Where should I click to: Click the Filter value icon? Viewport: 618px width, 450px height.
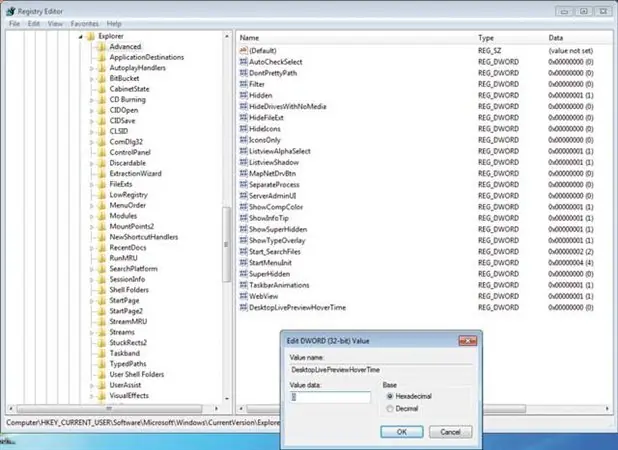pyautogui.click(x=244, y=84)
